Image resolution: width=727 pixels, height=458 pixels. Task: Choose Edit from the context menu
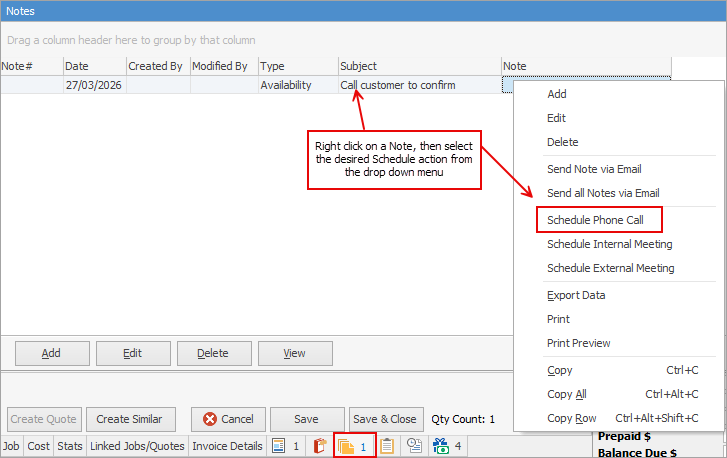(x=619, y=118)
